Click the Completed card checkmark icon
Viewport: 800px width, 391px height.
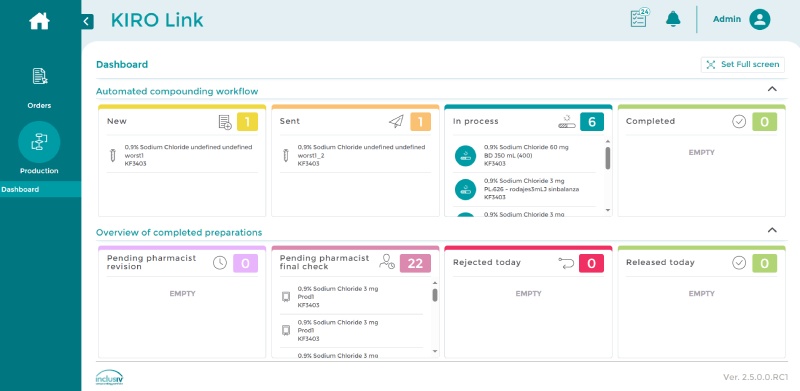click(739, 121)
